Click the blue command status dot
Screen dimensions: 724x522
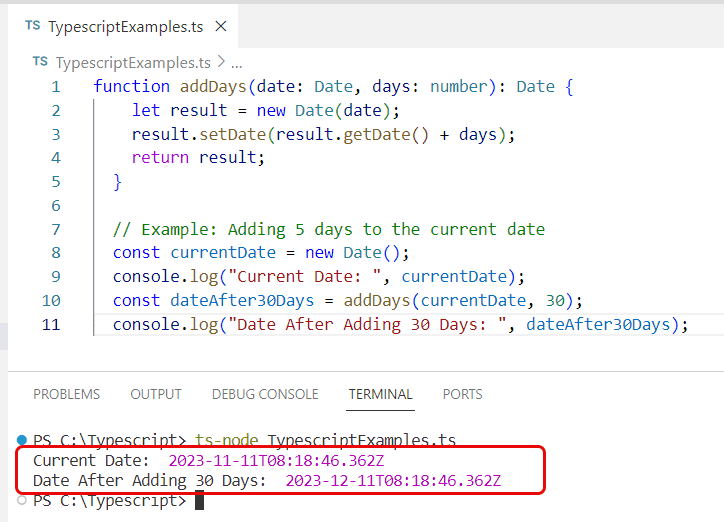[22, 439]
